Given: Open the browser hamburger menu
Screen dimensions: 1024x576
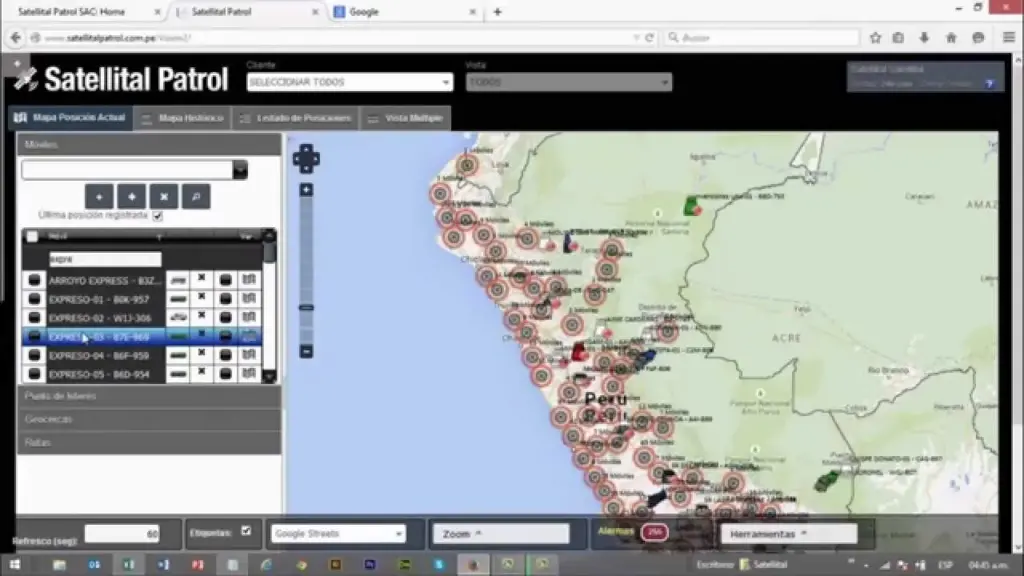Looking at the screenshot, I should (1008, 38).
